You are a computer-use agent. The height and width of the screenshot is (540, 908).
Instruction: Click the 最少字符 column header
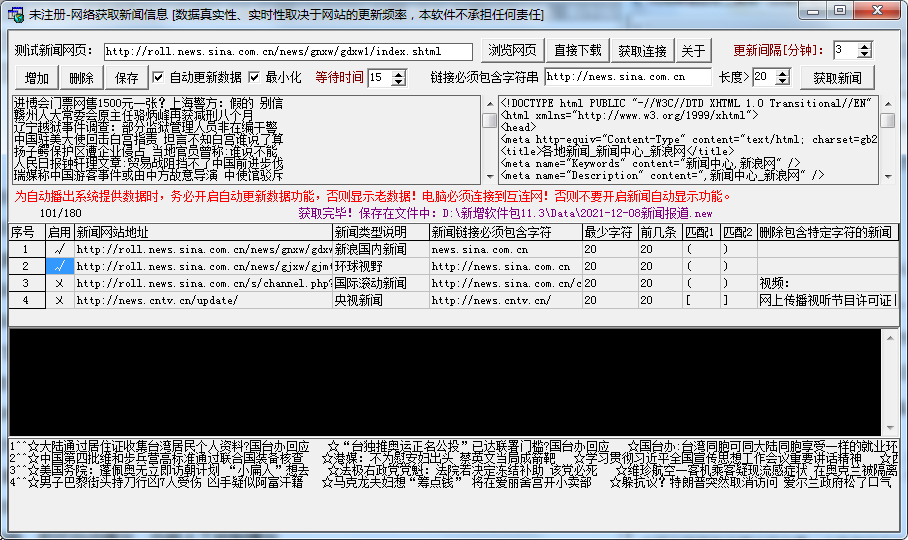tap(610, 233)
